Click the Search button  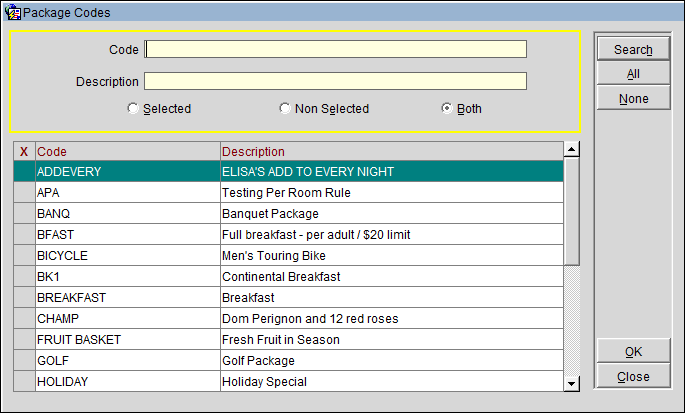[632, 49]
